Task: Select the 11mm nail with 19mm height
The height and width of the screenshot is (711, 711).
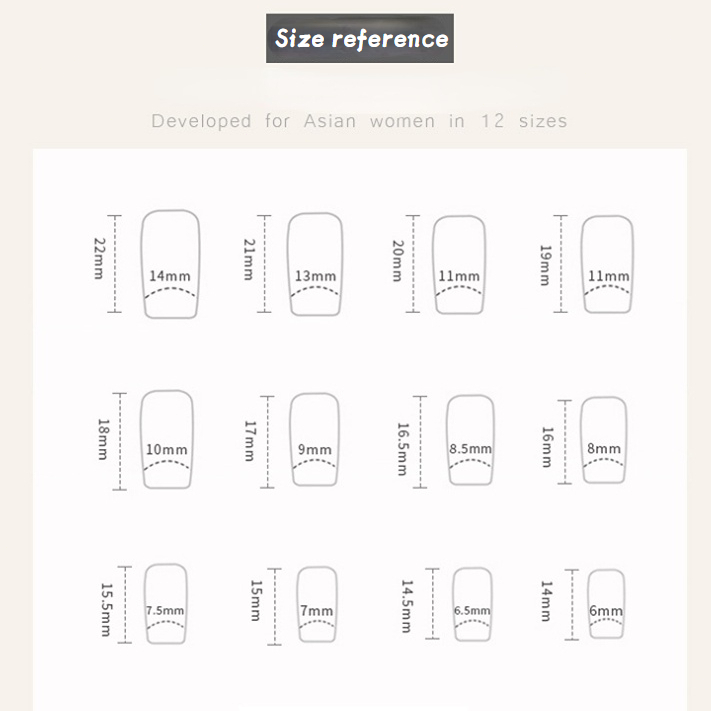Action: [608, 264]
